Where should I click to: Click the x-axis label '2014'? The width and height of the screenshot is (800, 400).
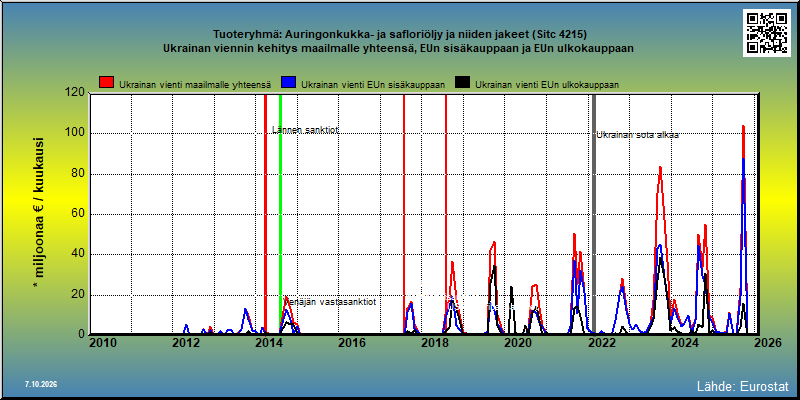[269, 343]
